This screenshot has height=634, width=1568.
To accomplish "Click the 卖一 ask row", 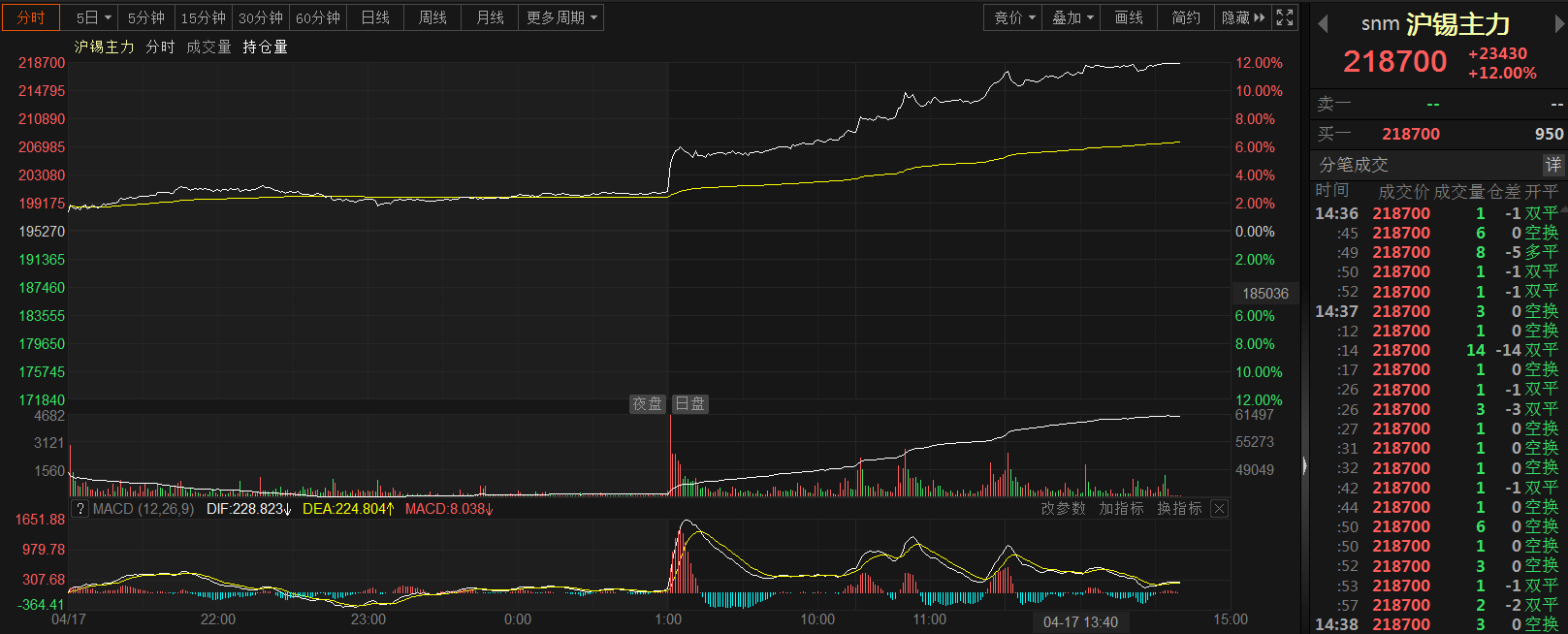I will [1439, 104].
